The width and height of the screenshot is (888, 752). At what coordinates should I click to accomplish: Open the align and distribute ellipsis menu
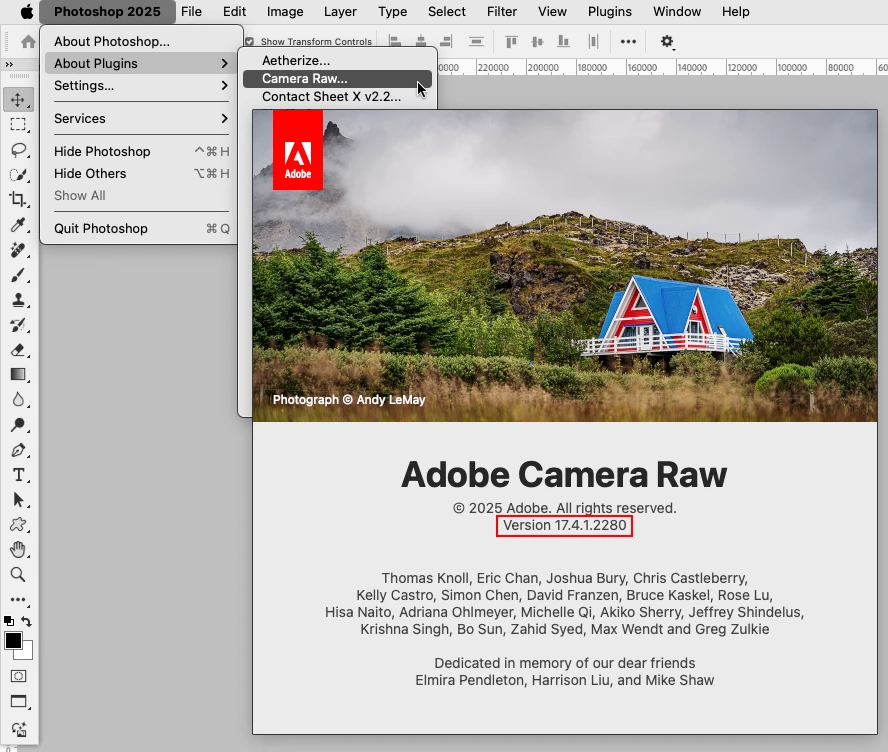pos(628,41)
